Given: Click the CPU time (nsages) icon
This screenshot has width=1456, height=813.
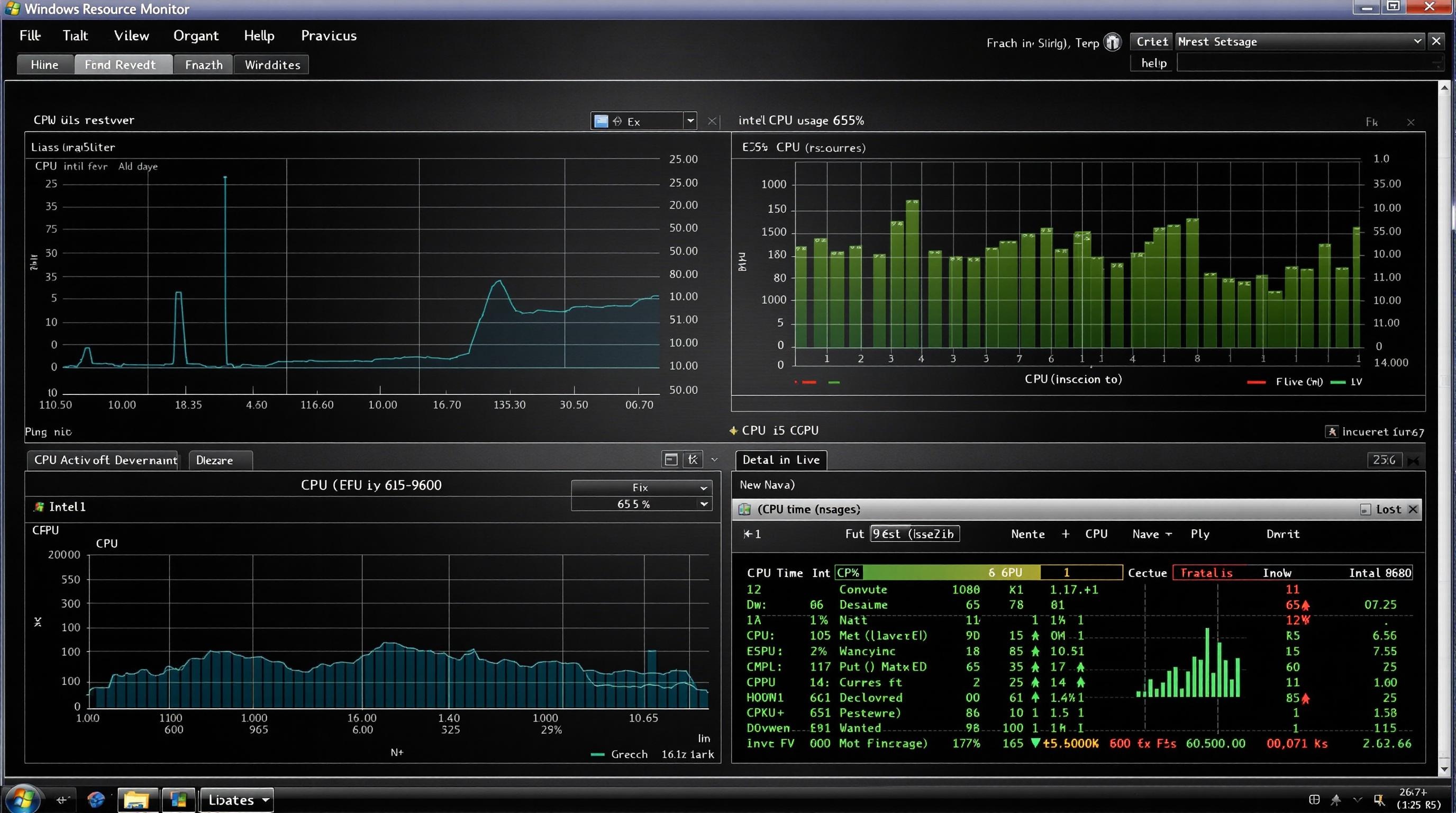Looking at the screenshot, I should pos(744,509).
